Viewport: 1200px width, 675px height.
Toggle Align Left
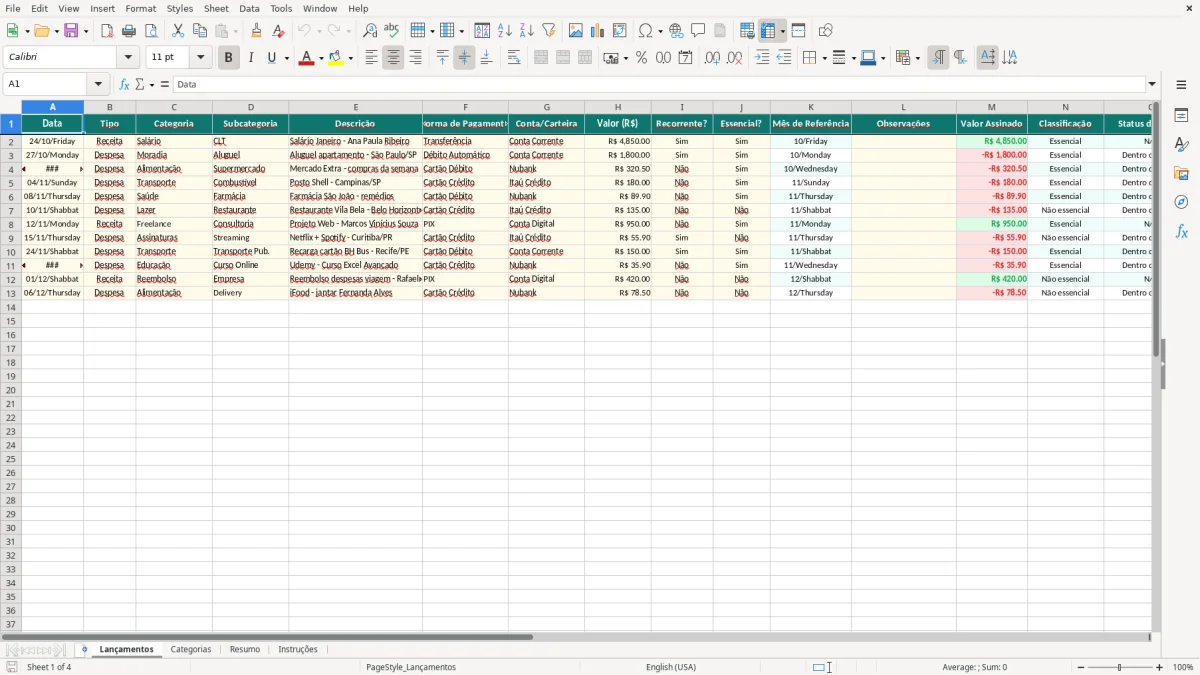[371, 58]
